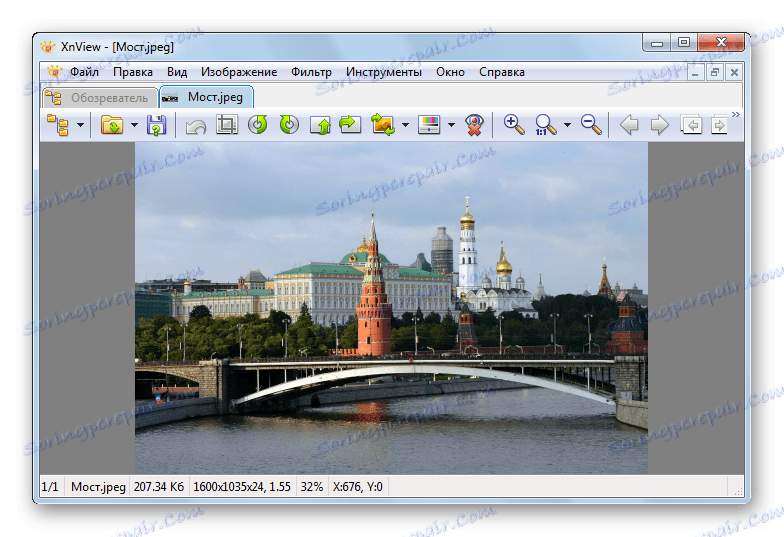The image size is (784, 537).
Task: Click status bar zoom value 32%
Action: [x=312, y=486]
